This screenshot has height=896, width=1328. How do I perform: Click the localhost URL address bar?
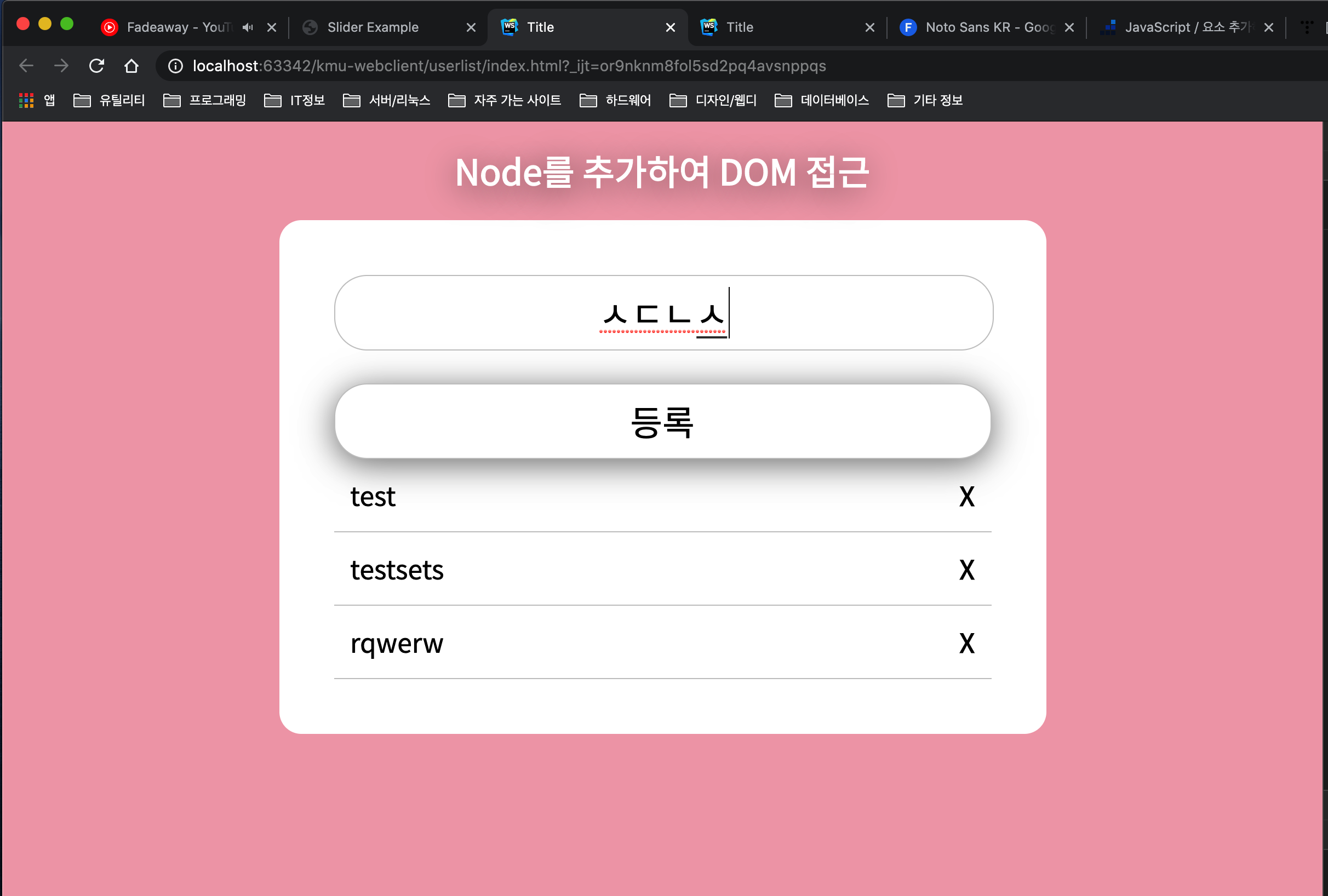coord(508,66)
